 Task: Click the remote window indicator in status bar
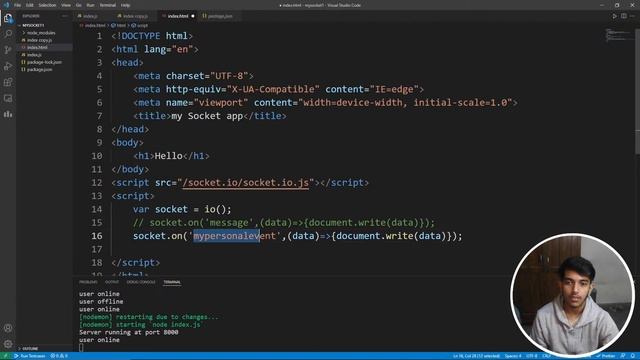click(5, 356)
